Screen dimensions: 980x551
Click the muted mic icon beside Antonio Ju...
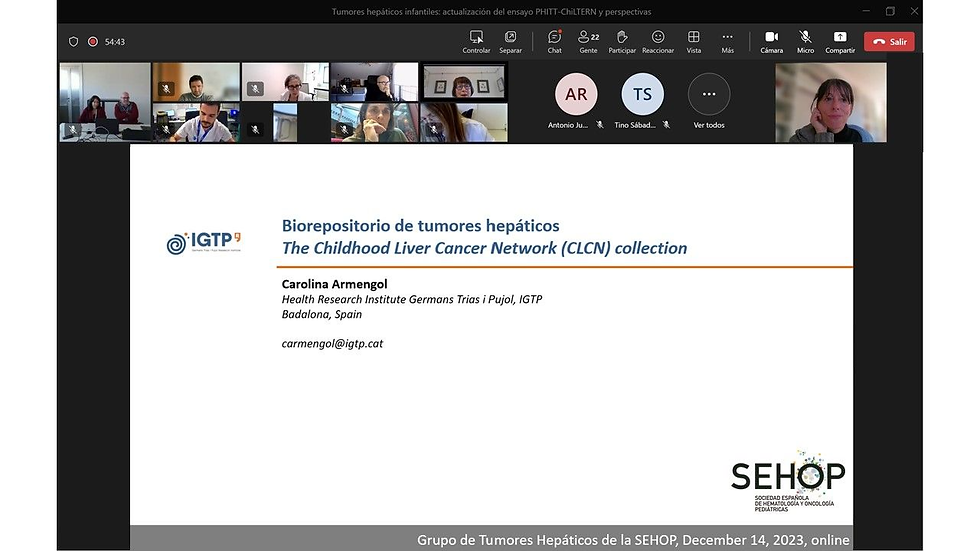599,125
